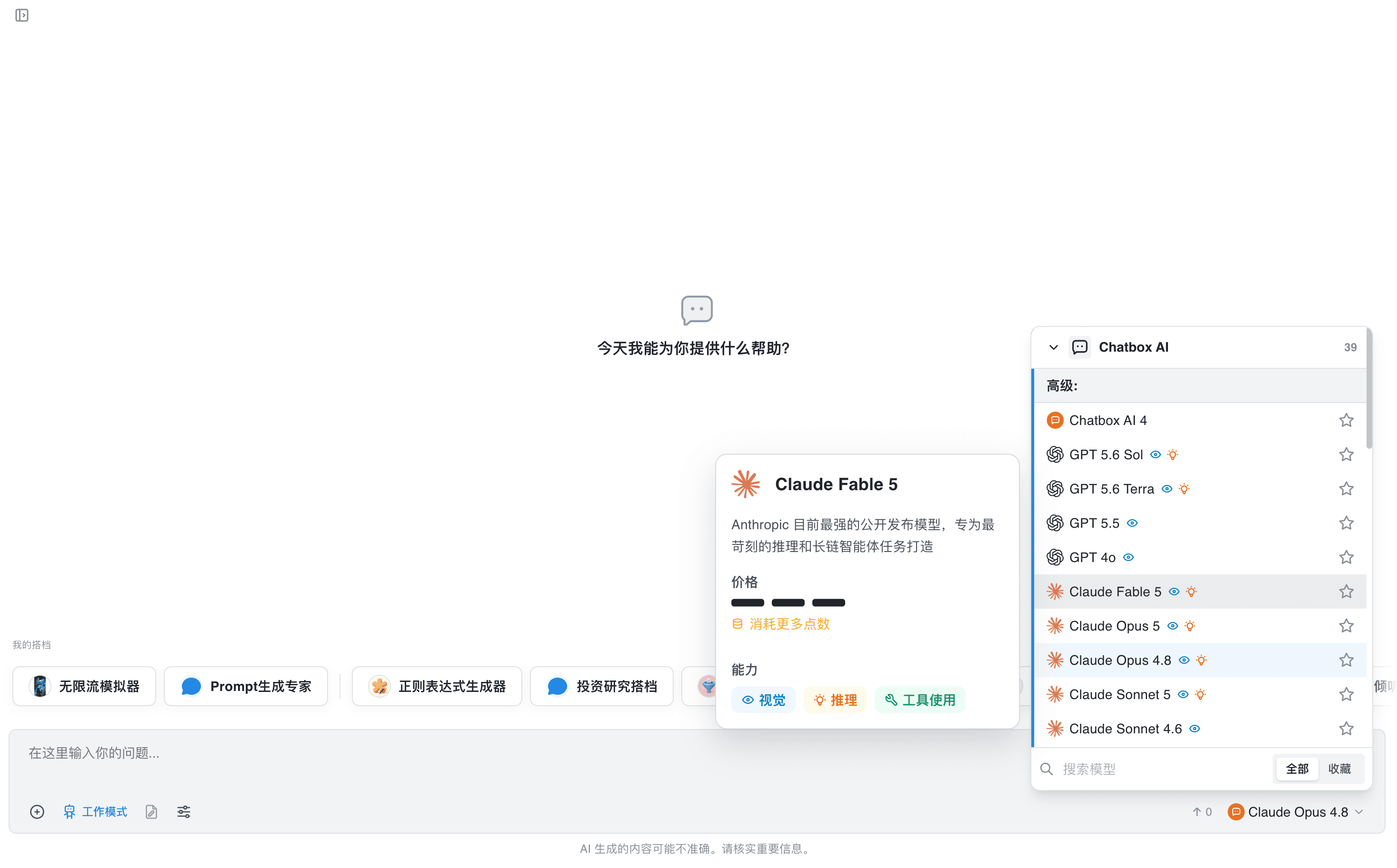Mark Claude Fable 5 as favorite
The width and height of the screenshot is (1397, 868).
[x=1347, y=592]
